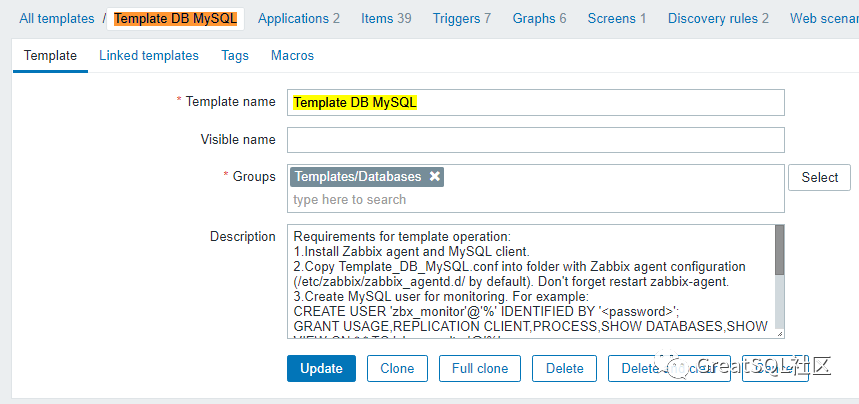Focus the Visible name field

coord(535,140)
